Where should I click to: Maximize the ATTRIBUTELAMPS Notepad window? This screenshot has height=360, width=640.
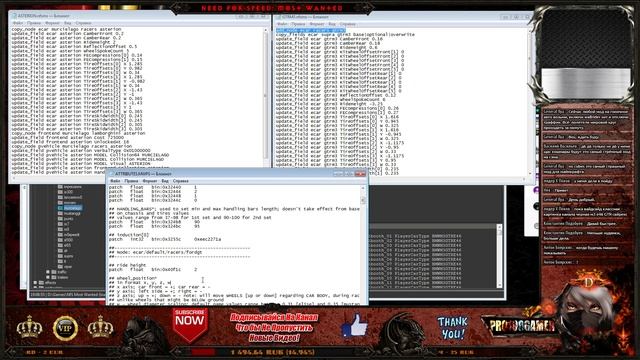[349, 173]
